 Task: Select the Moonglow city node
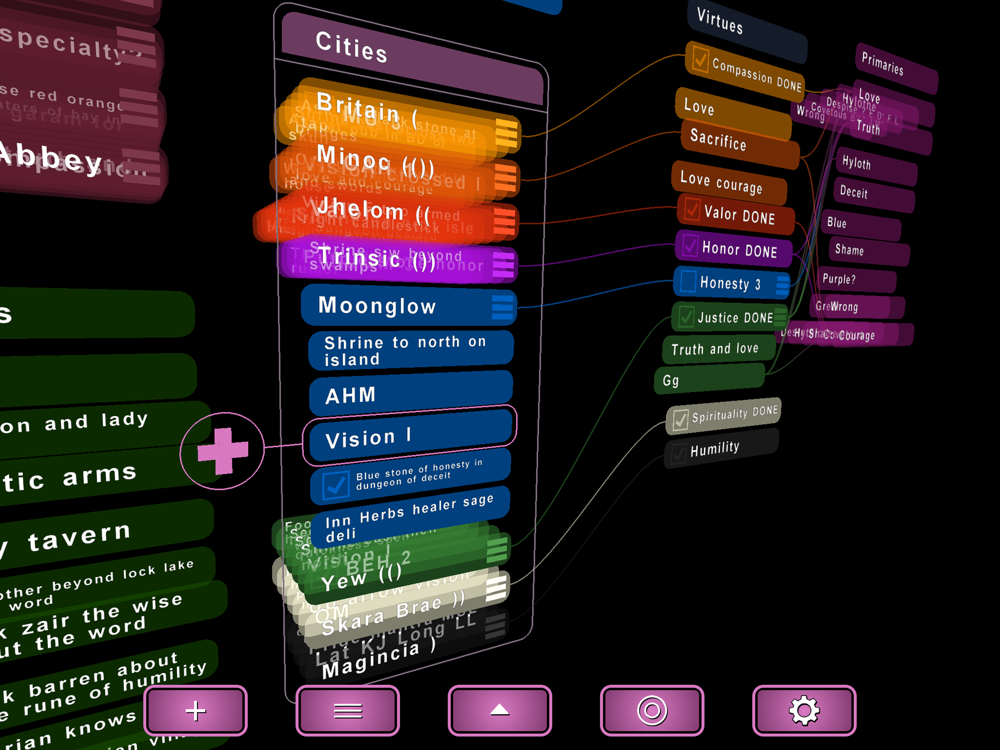tap(409, 305)
